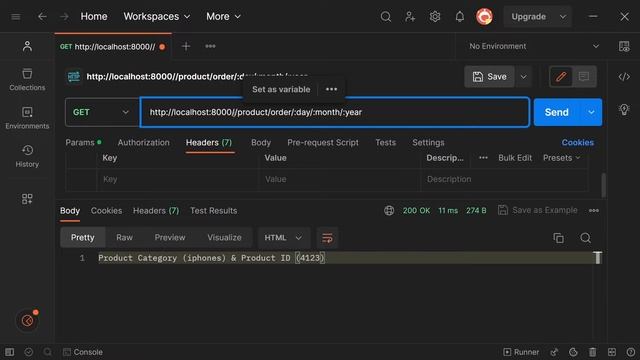
Task: Open the configure workspace sidebar icon
Action: (27, 199)
